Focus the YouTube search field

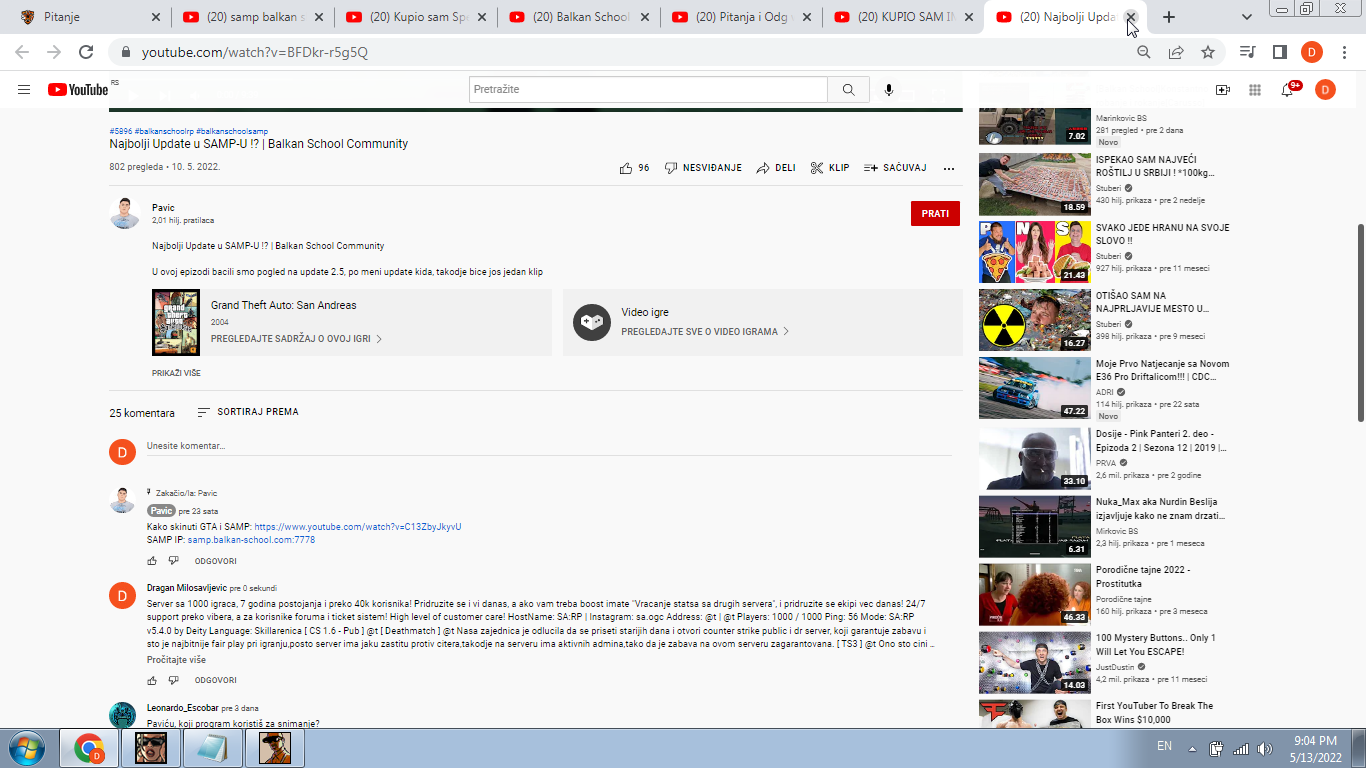(649, 90)
